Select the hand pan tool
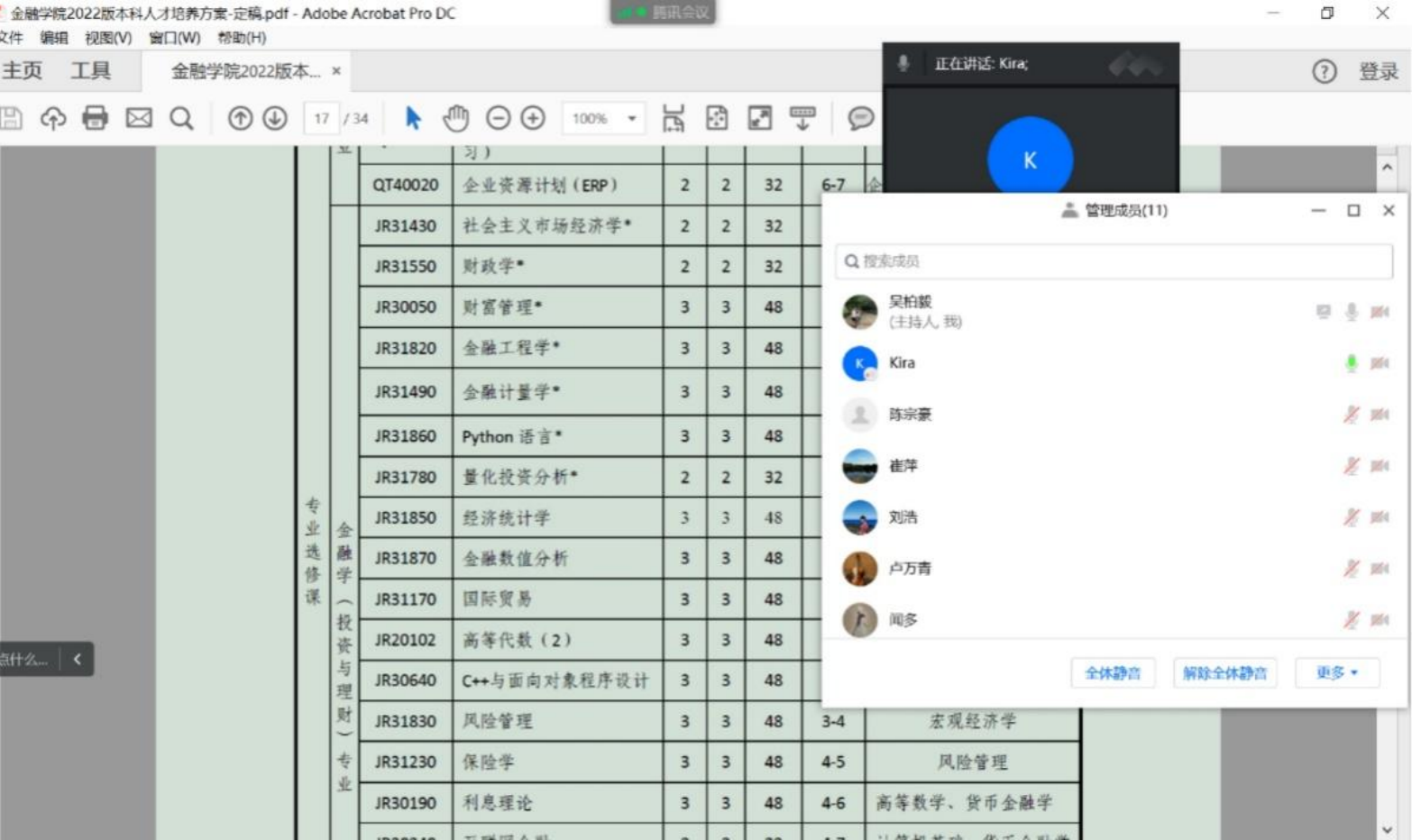Image resolution: width=1412 pixels, height=840 pixels. 456,118
